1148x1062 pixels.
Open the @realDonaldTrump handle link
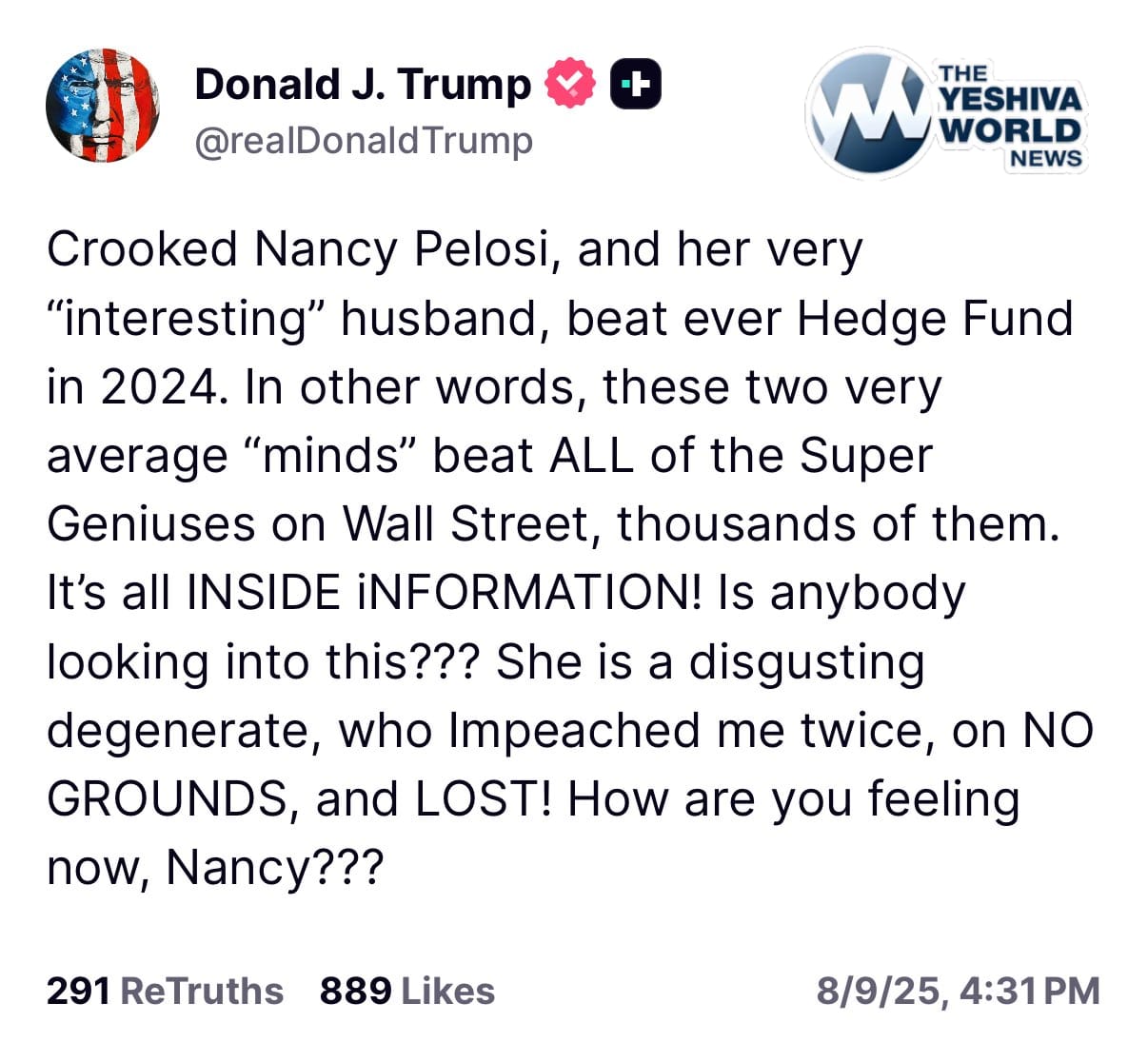point(363,141)
